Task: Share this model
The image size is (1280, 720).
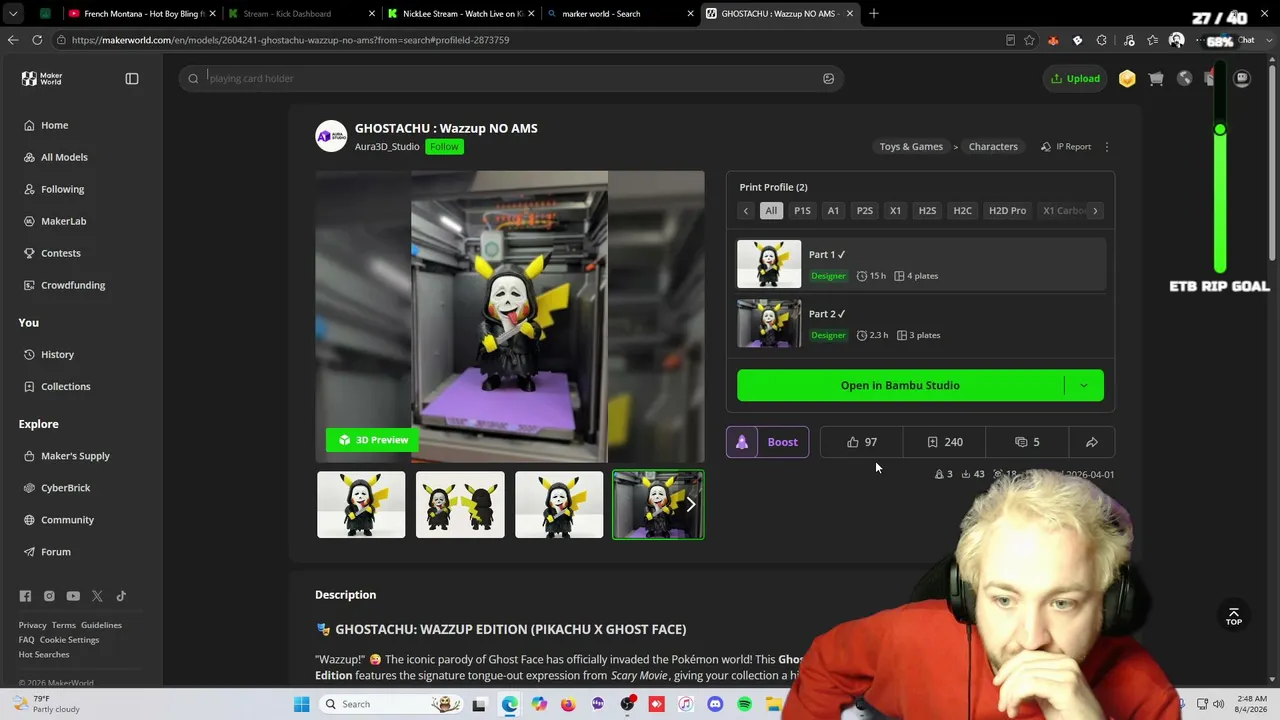Action: point(1092,442)
